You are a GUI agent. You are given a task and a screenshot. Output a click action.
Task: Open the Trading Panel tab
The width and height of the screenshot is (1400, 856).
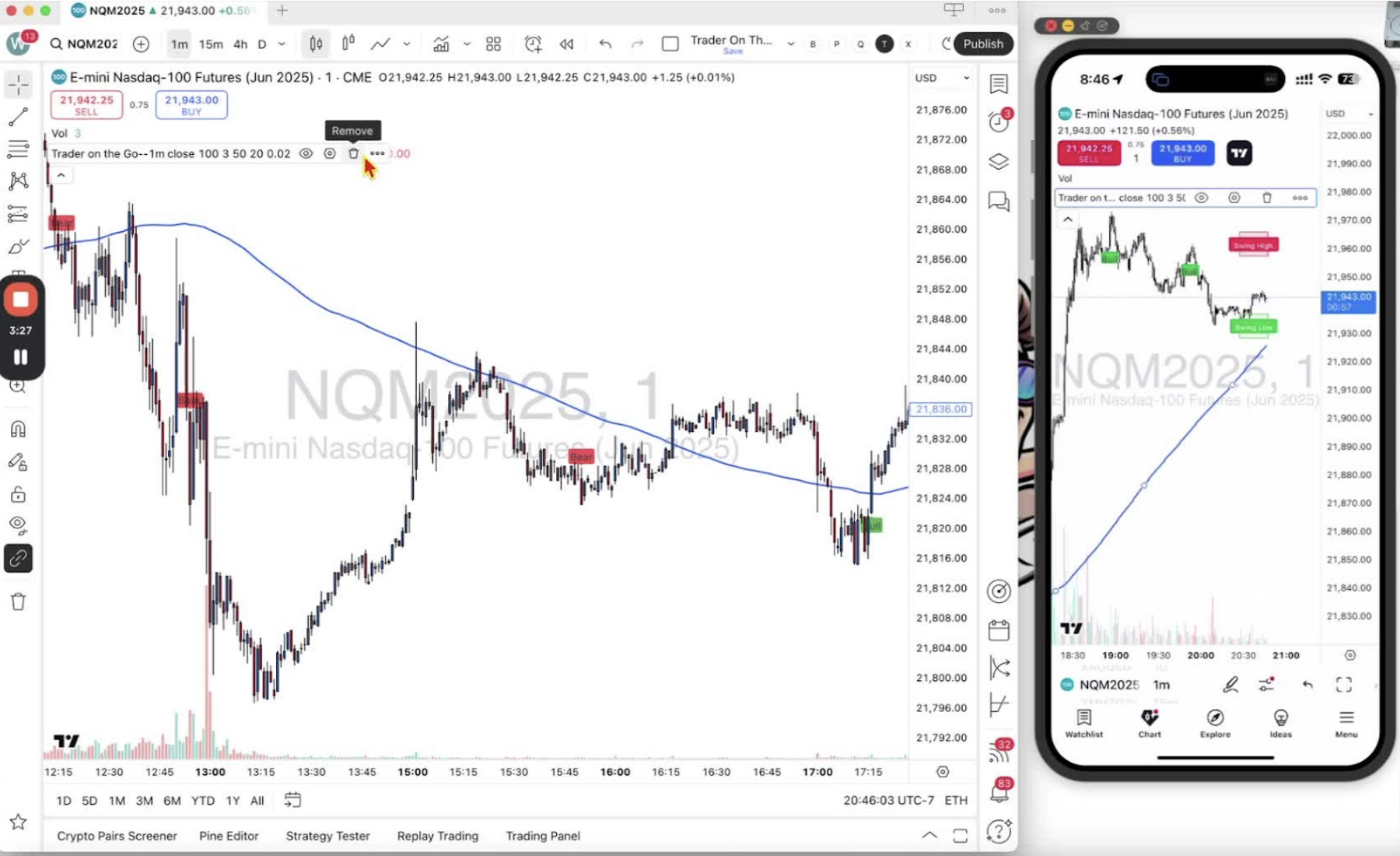tap(543, 836)
